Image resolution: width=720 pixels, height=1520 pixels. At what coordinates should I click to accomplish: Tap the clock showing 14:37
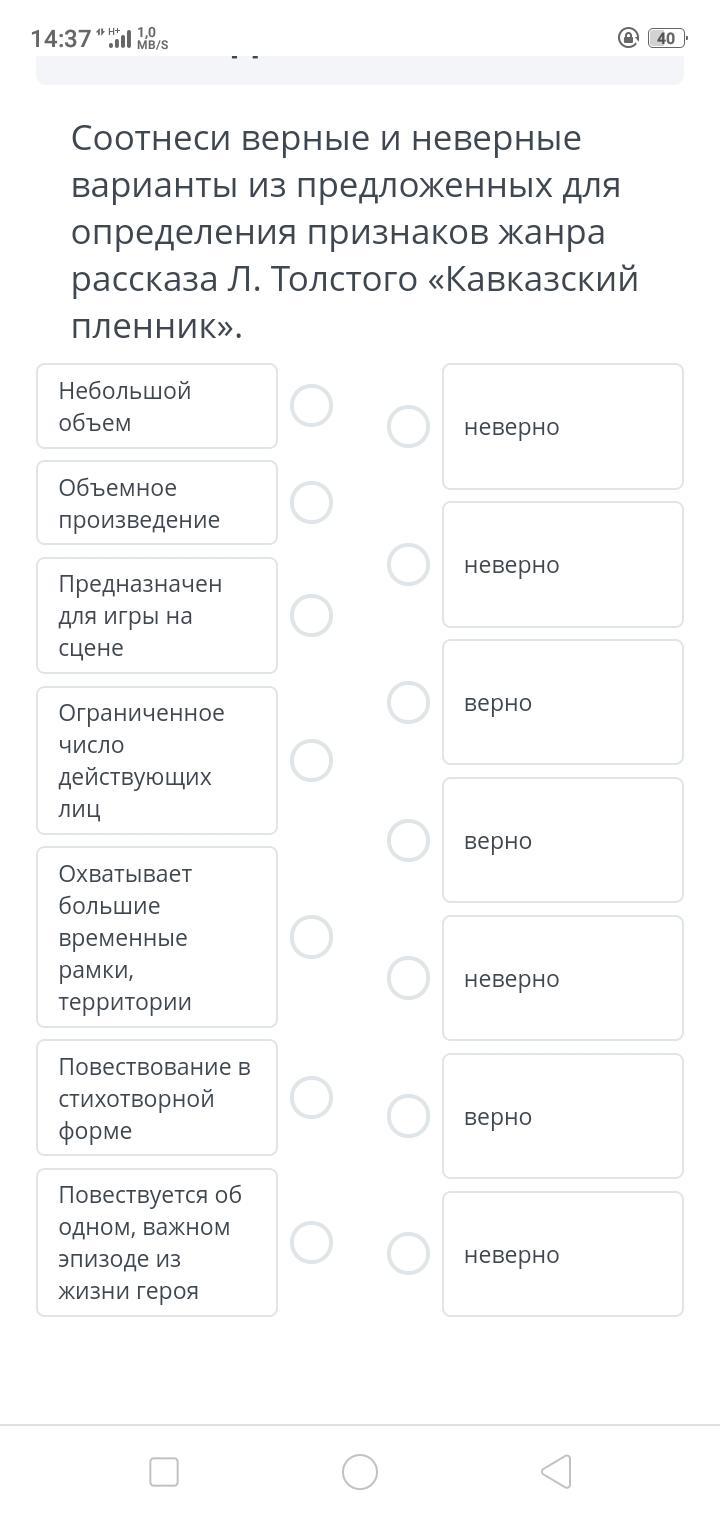[x=61, y=38]
